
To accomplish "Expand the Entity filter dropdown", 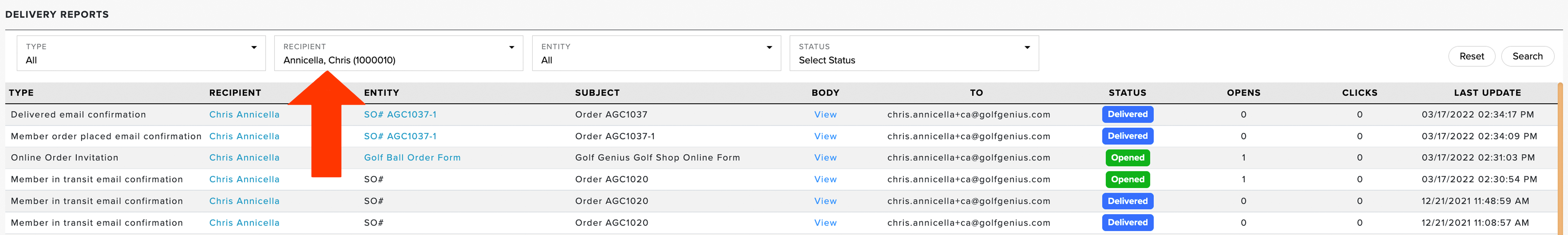I will pos(656,53).
